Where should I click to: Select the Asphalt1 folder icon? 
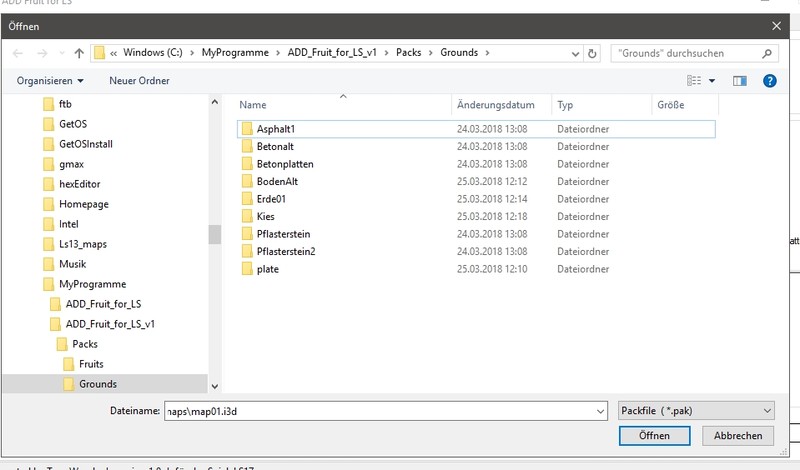click(247, 129)
